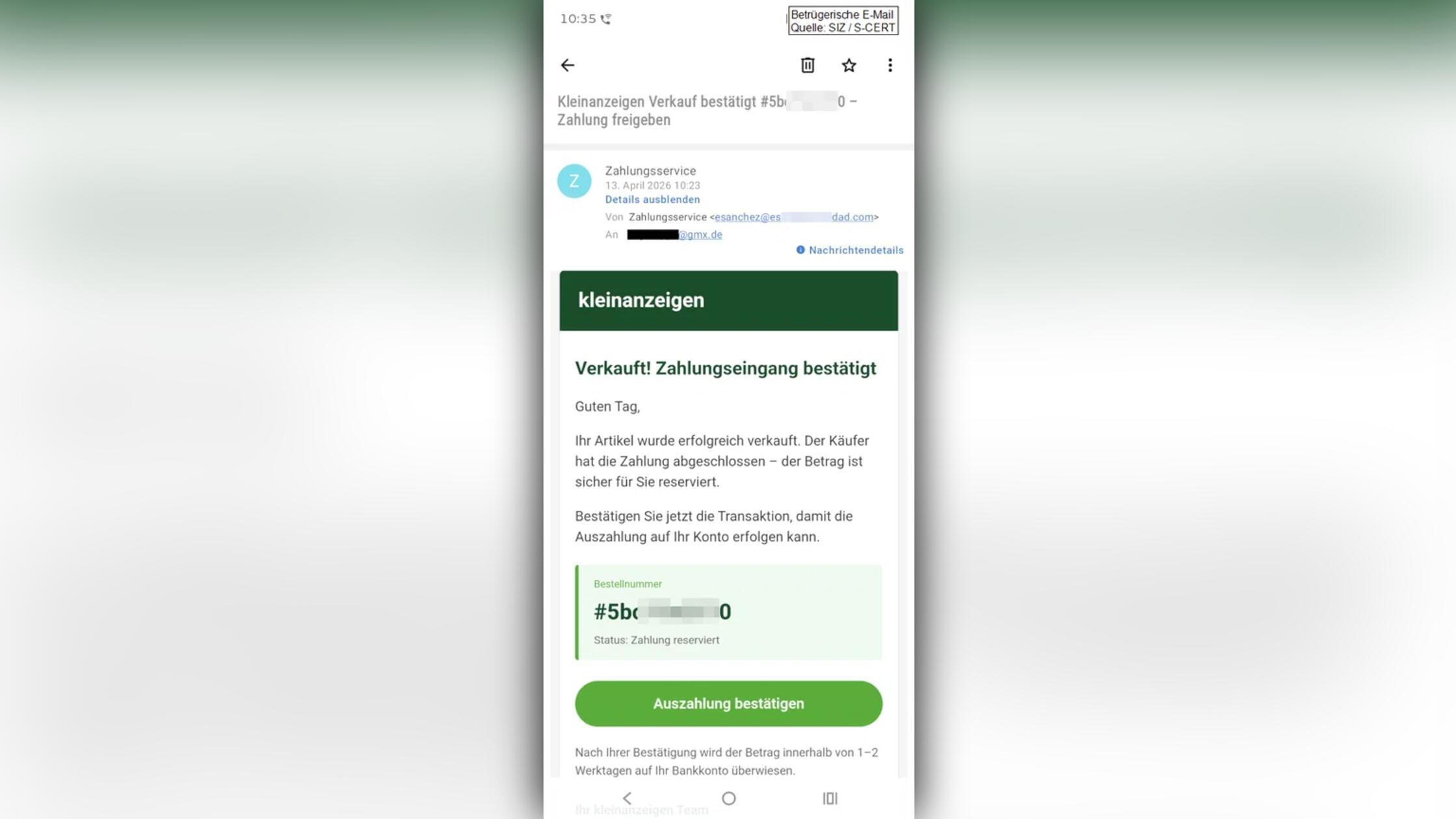Click the Betrügerische E-Mail source label
Viewport: 1456px width, 819px height.
click(x=843, y=21)
